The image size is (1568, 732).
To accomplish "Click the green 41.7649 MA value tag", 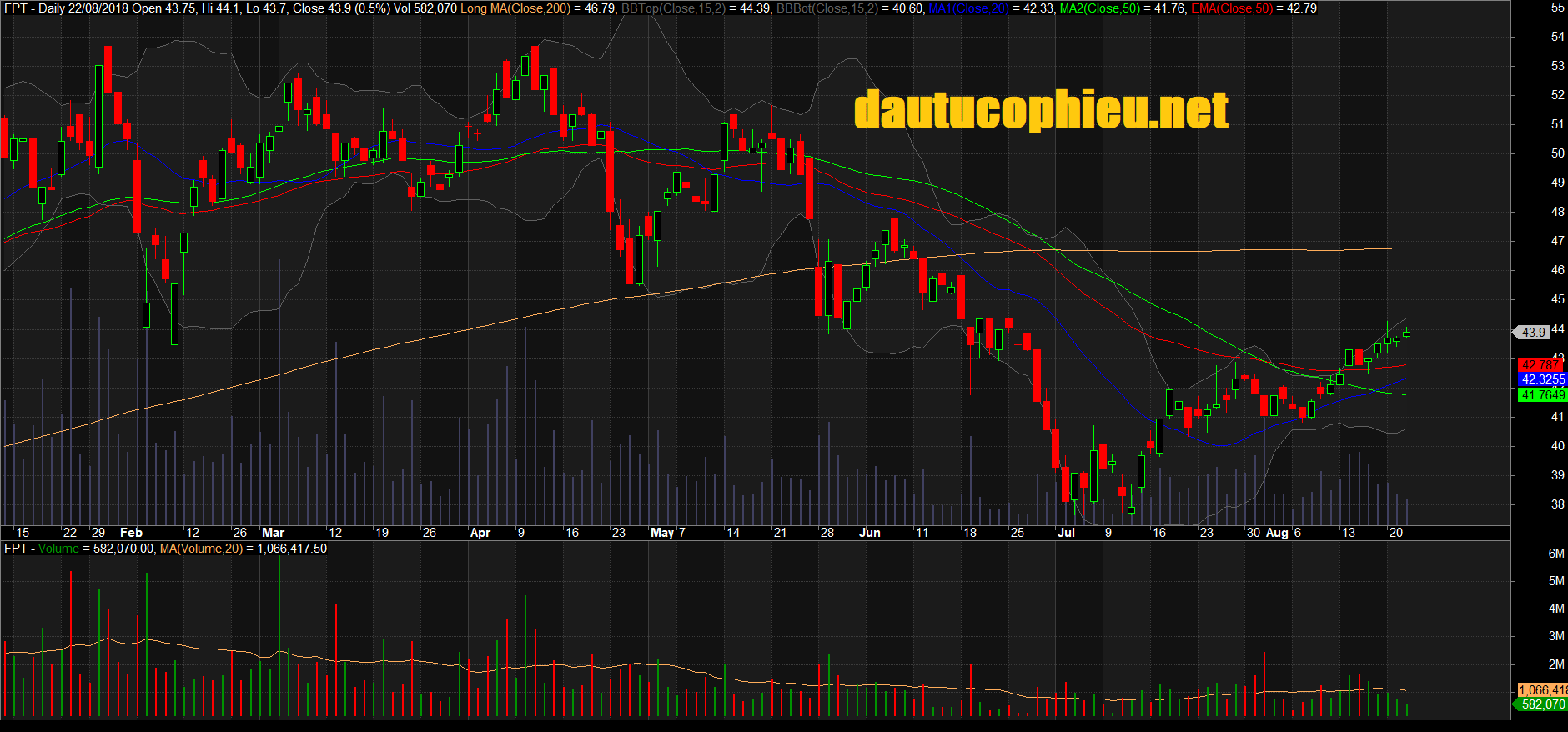I will (x=1541, y=395).
